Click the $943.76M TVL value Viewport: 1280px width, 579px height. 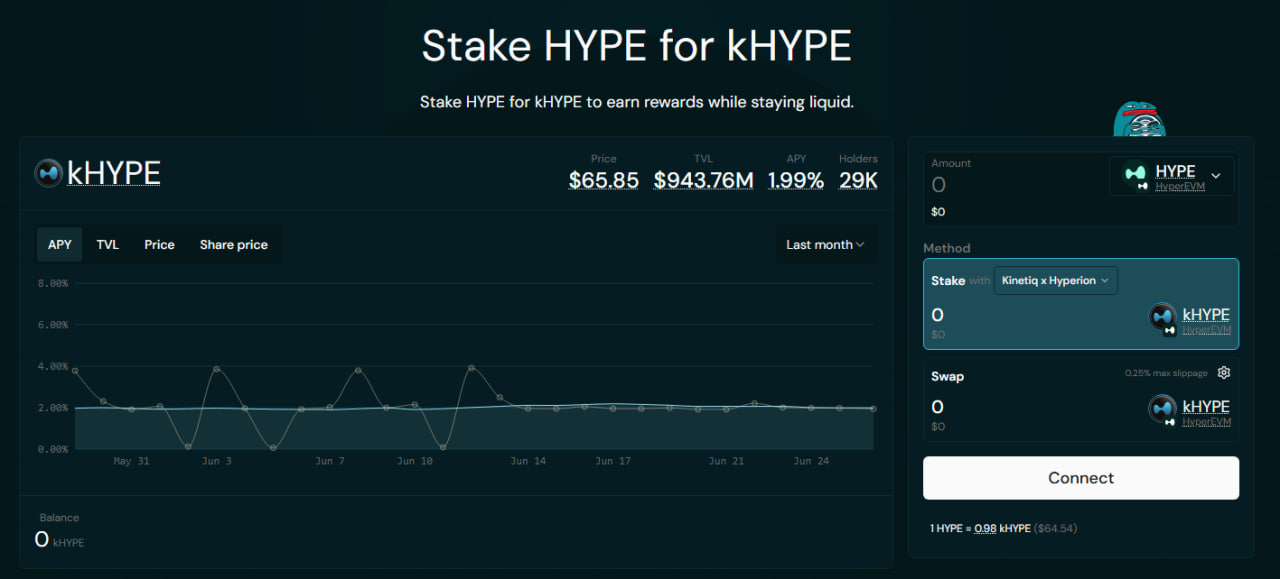tap(704, 181)
